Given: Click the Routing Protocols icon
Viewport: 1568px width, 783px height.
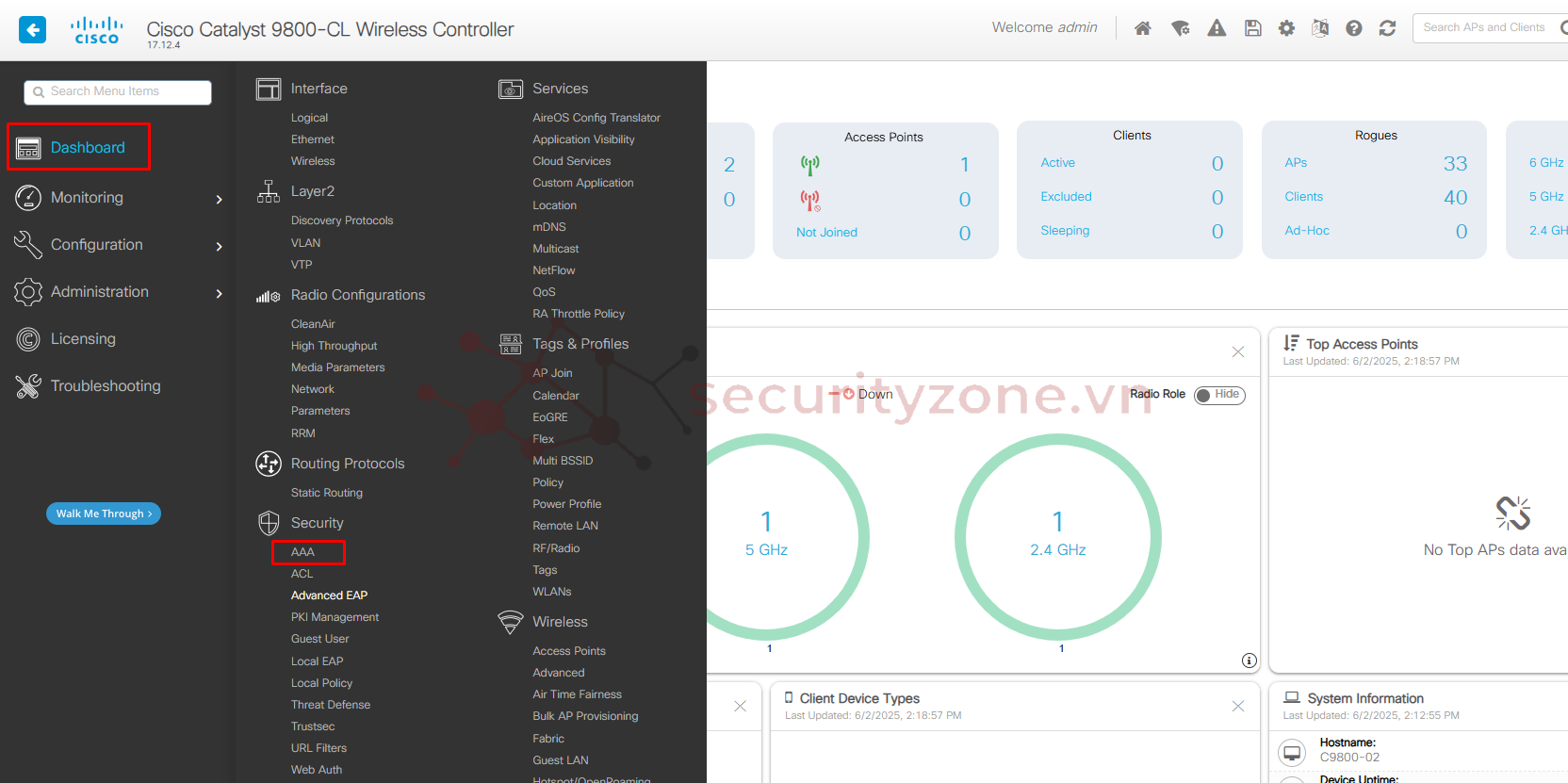Looking at the screenshot, I should 269,464.
